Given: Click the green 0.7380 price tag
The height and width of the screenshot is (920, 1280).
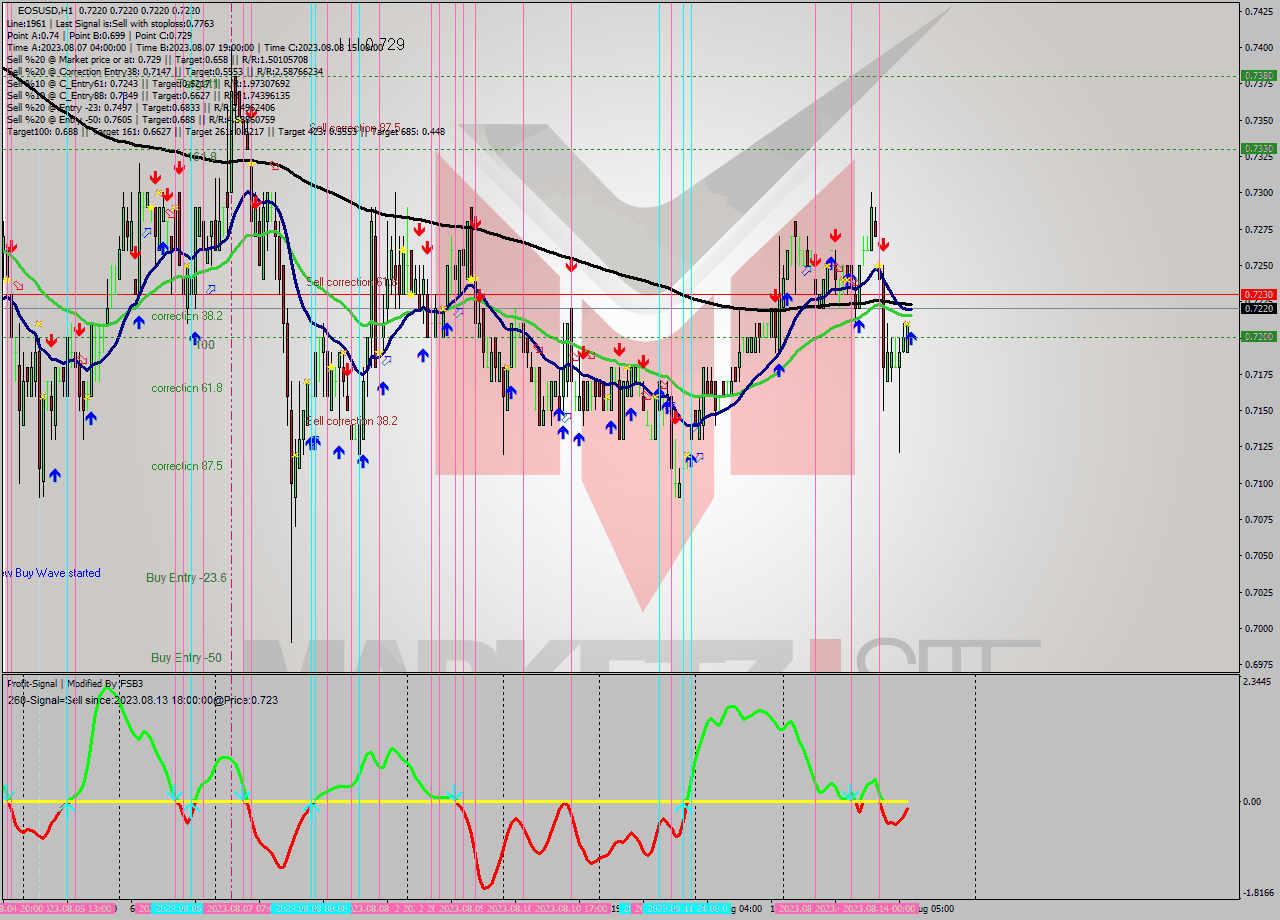Looking at the screenshot, I should tap(1257, 75).
